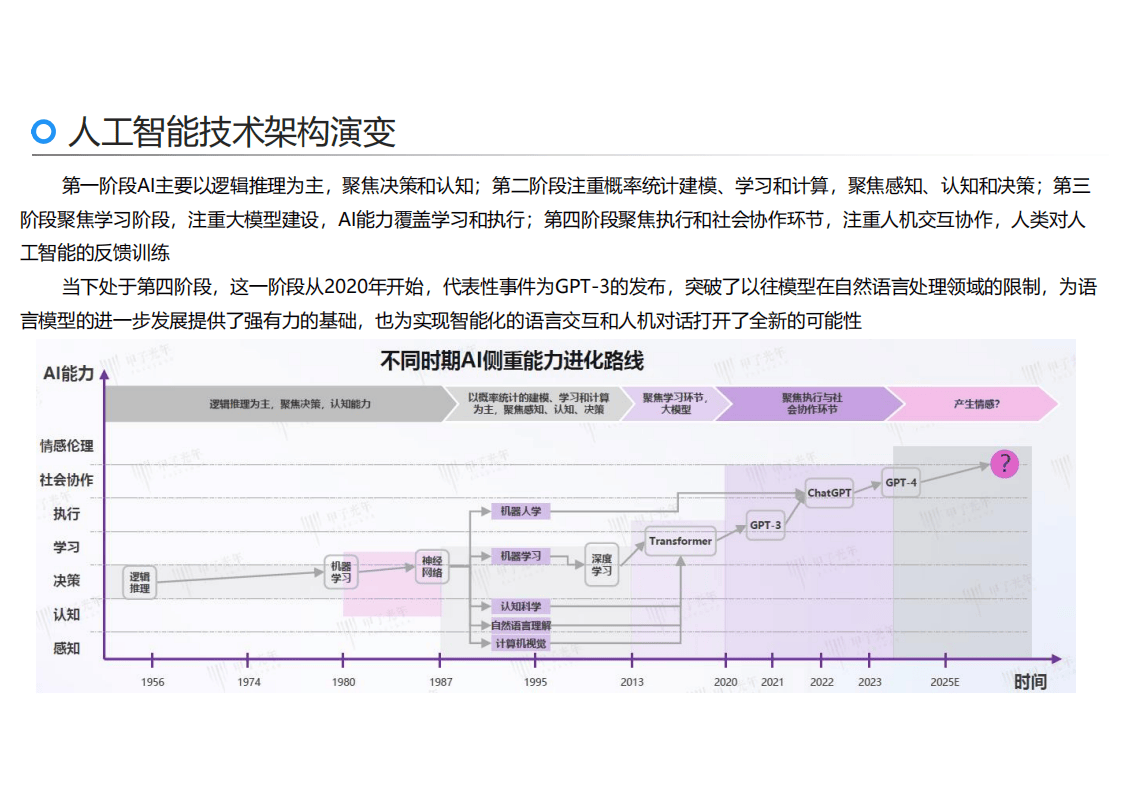The image size is (1123, 794).
Task: Click the 2022 year label
Action: [821, 682]
